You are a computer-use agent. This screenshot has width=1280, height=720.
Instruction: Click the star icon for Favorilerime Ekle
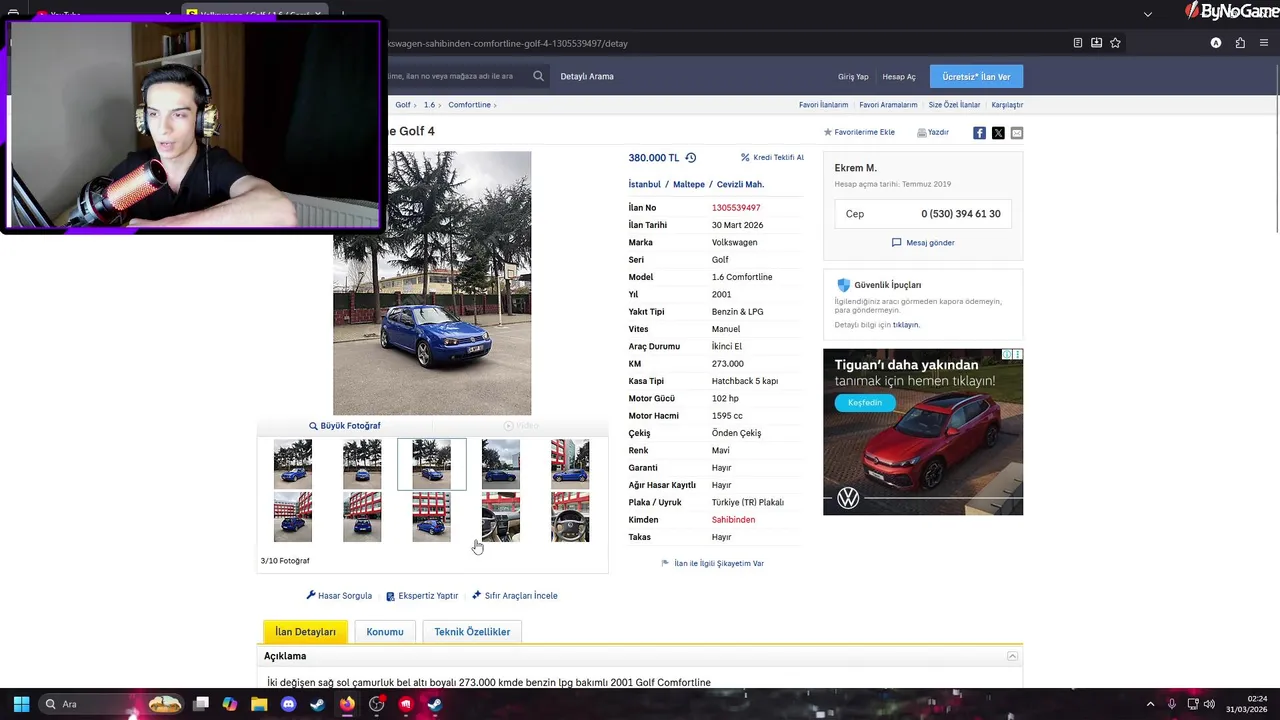click(x=828, y=132)
